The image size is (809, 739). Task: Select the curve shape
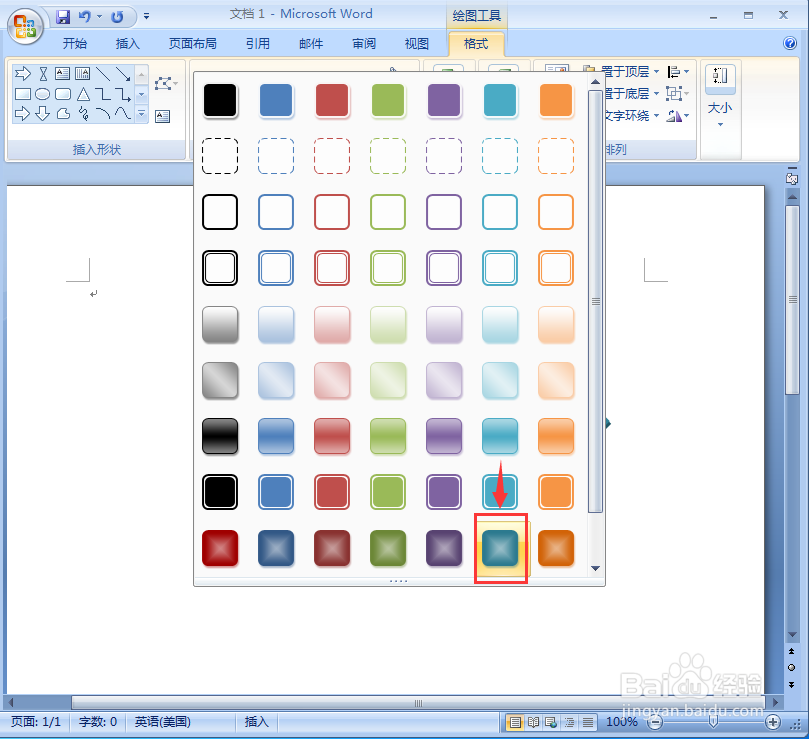(x=123, y=113)
